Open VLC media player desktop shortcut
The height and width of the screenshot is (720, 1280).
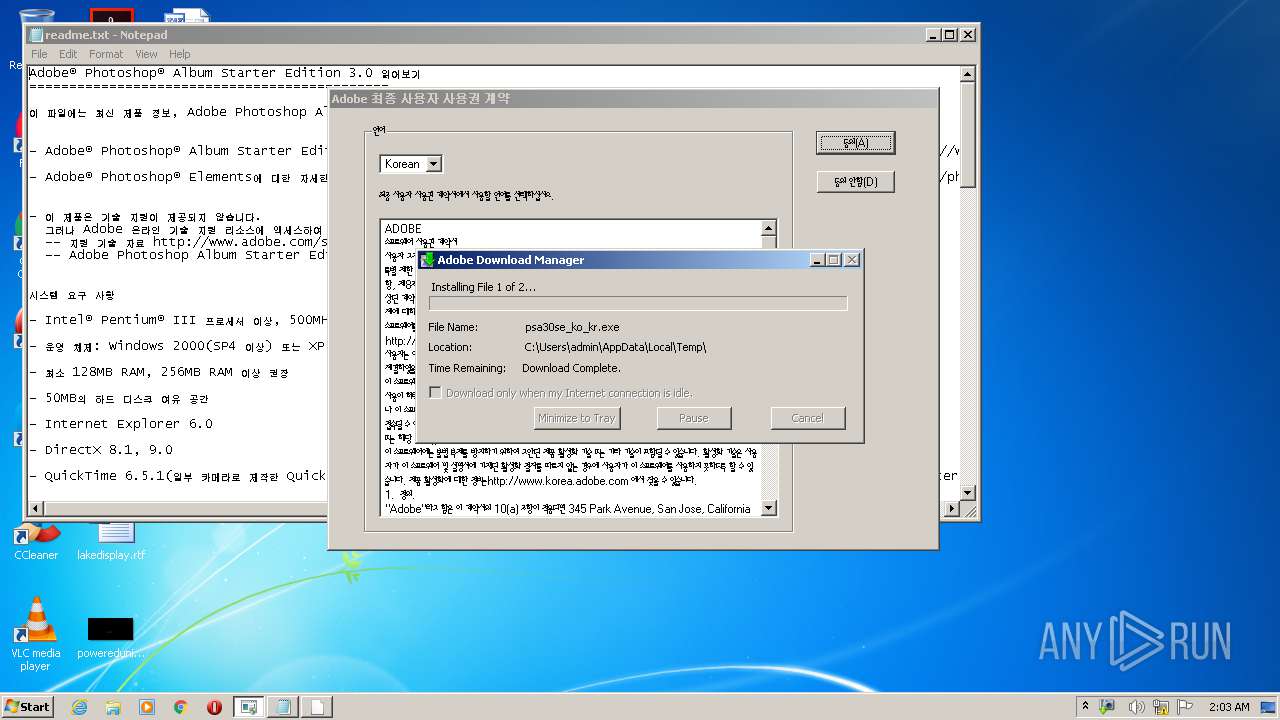[x=36, y=634]
